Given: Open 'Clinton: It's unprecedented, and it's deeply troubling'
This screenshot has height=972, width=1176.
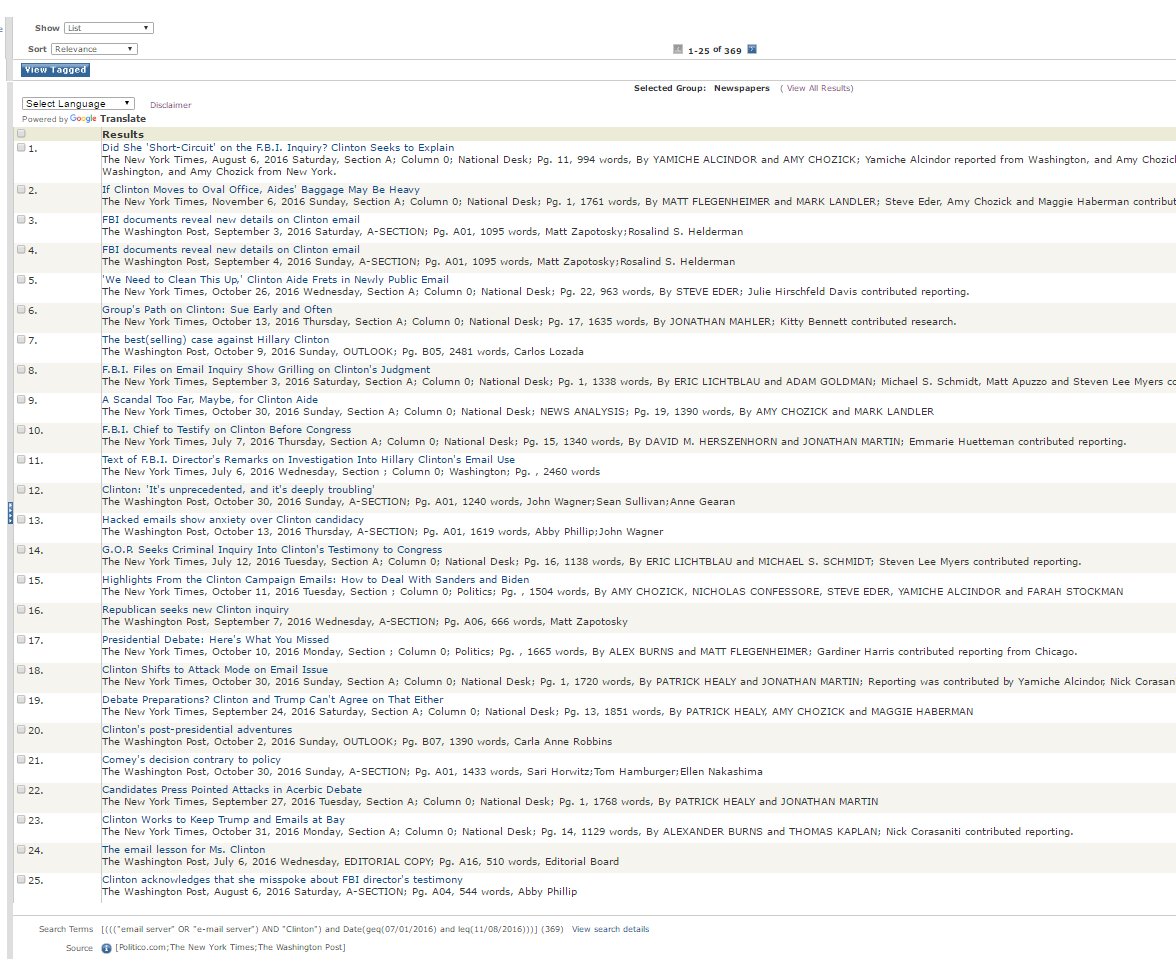Looking at the screenshot, I should tap(238, 490).
